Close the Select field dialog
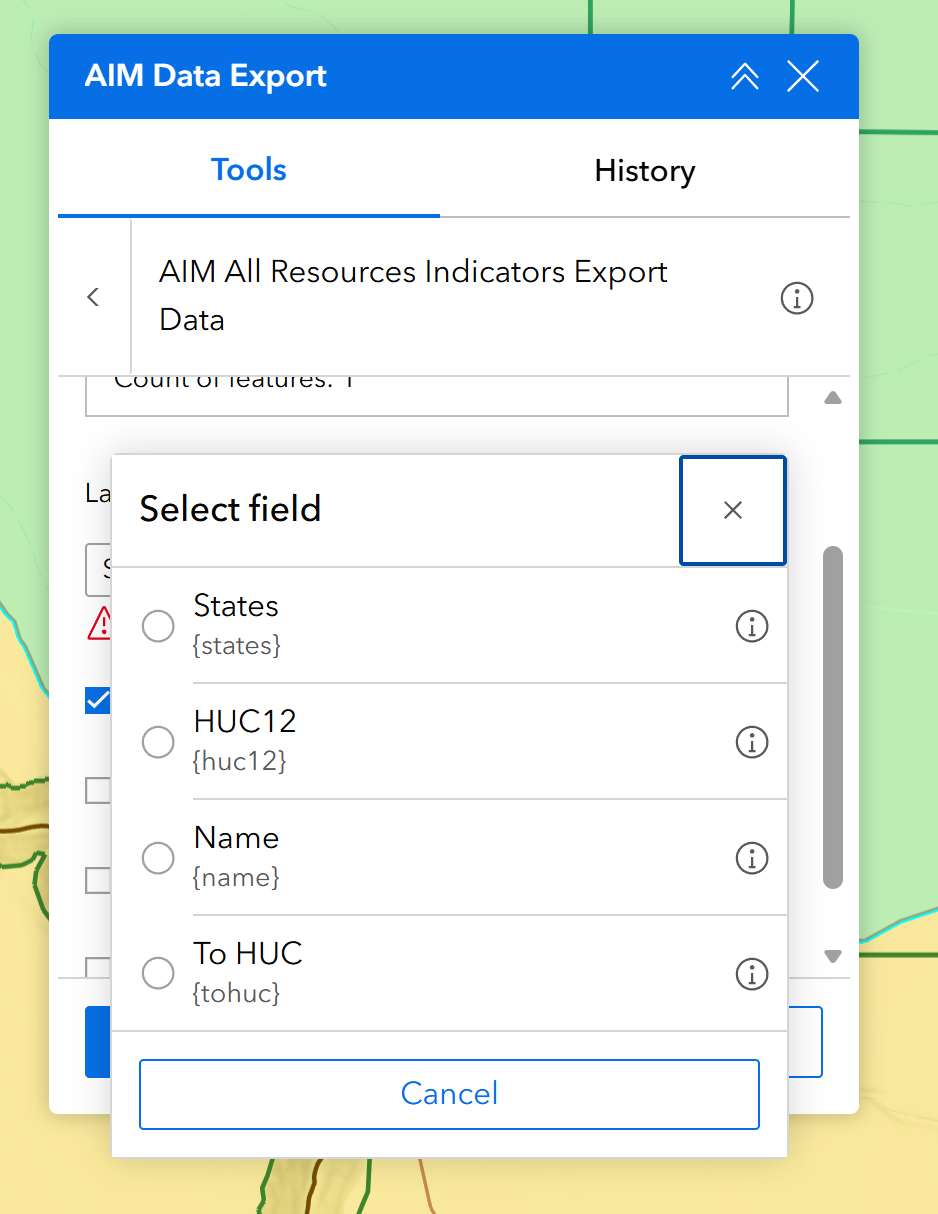The height and width of the screenshot is (1214, 938). click(x=733, y=510)
